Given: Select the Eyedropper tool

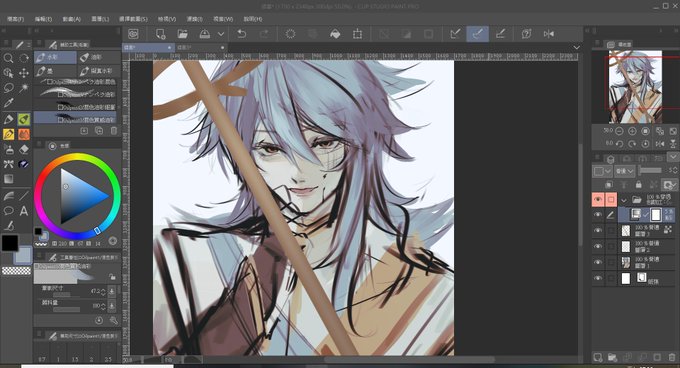Looking at the screenshot, I should click(8, 103).
